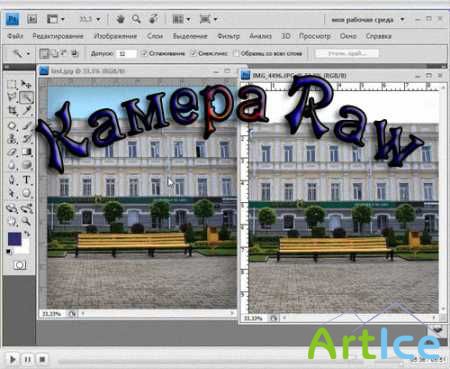450x369 pixels.
Task: Select the Brush tool
Action: coord(26,126)
